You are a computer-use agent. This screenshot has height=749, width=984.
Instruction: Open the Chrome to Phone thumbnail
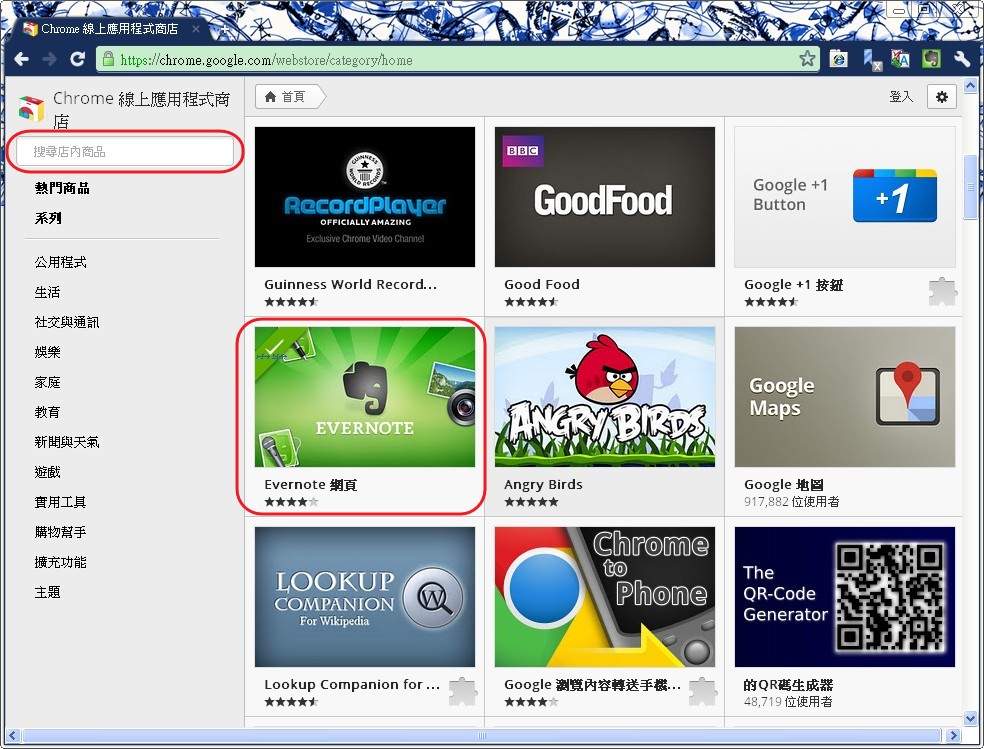[604, 597]
